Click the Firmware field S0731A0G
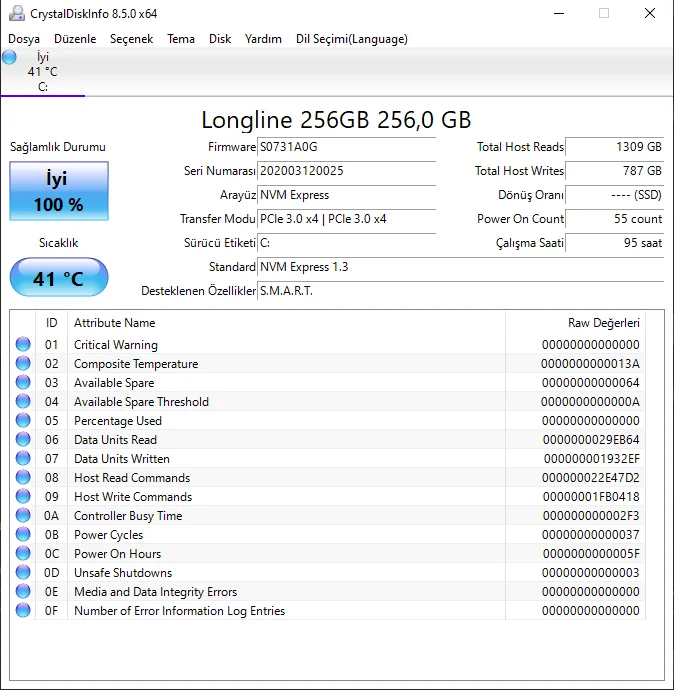Viewport: 674px width, 690px height. (346, 147)
